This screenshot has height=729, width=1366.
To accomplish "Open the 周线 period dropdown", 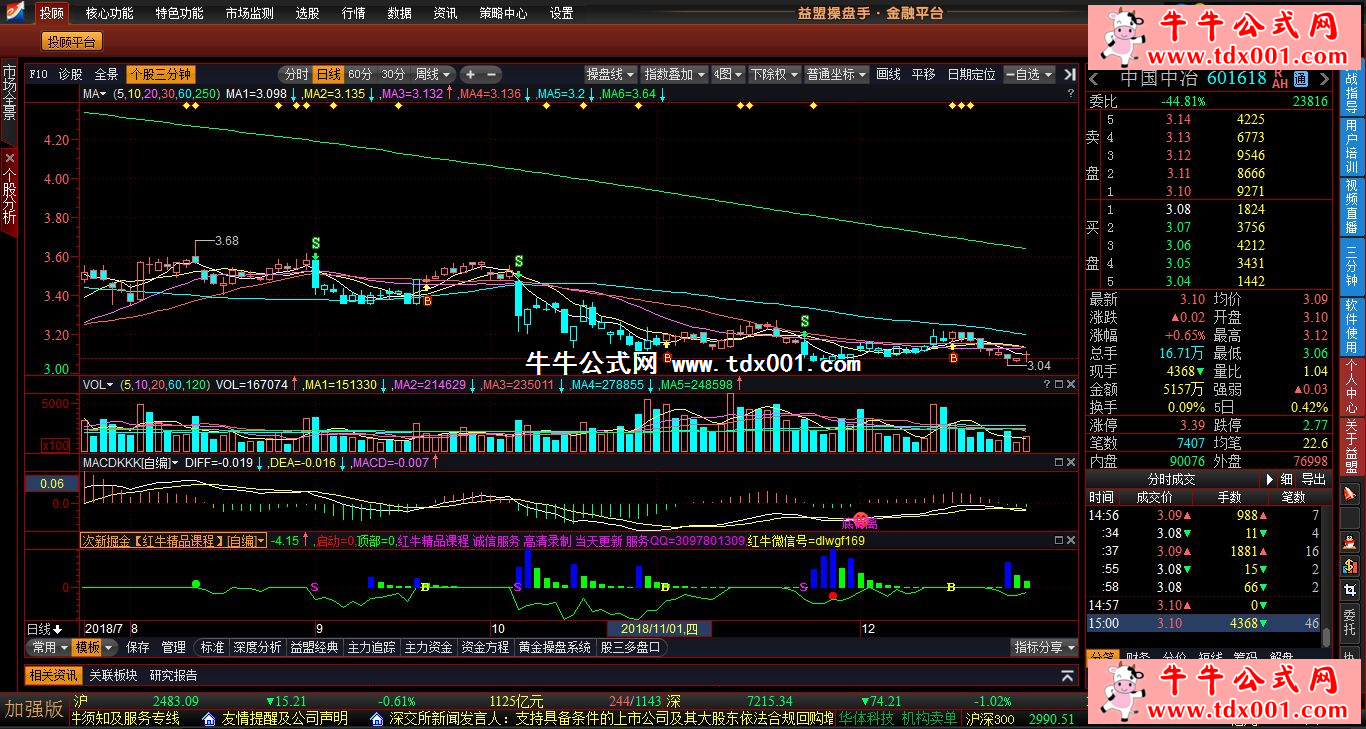I will (x=433, y=74).
